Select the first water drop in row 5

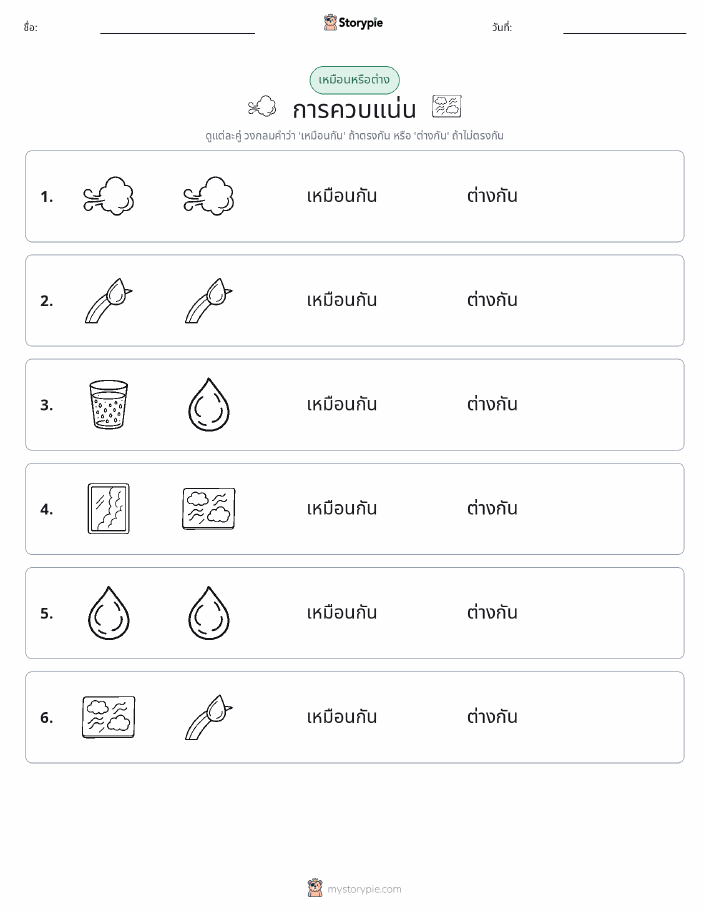click(x=109, y=613)
